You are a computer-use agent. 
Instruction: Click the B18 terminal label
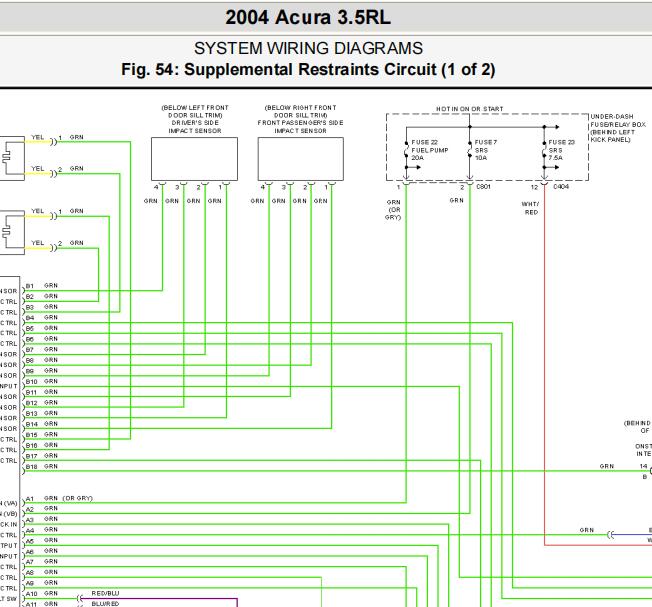31,467
